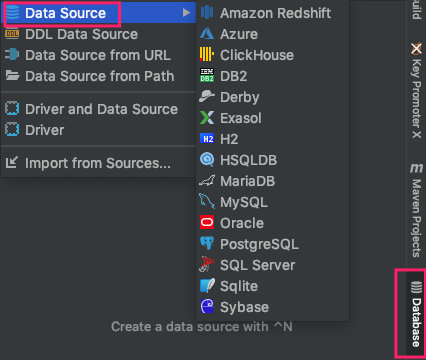Click the green Exasol X icon
The width and height of the screenshot is (426, 360).
(x=207, y=118)
